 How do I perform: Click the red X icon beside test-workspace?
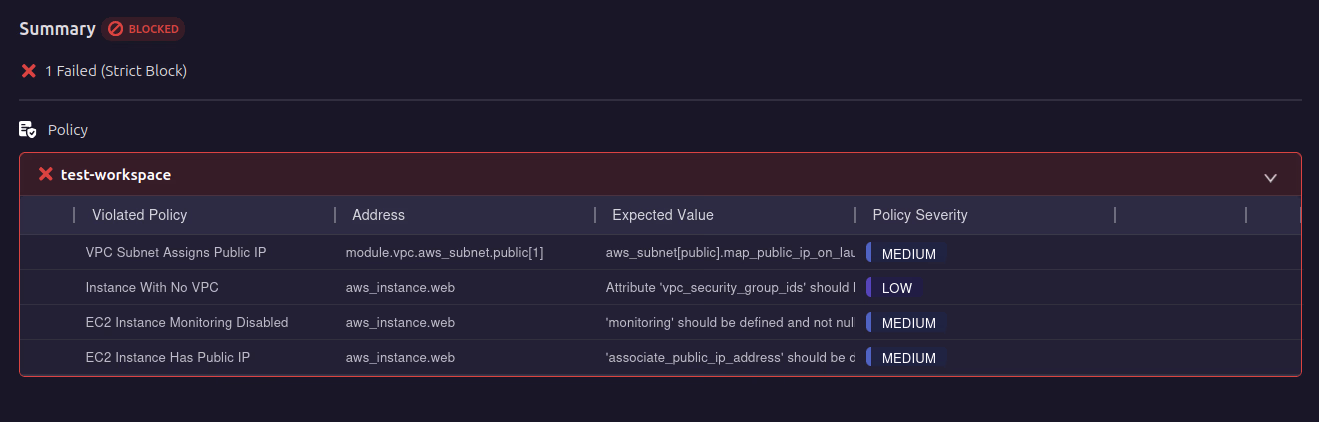(x=45, y=174)
